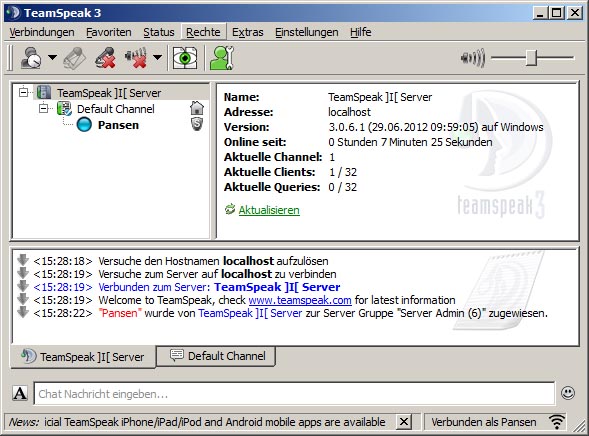Image resolution: width=589 pixels, height=436 pixels.
Task: Open the Rechte menu
Action: [x=203, y=32]
